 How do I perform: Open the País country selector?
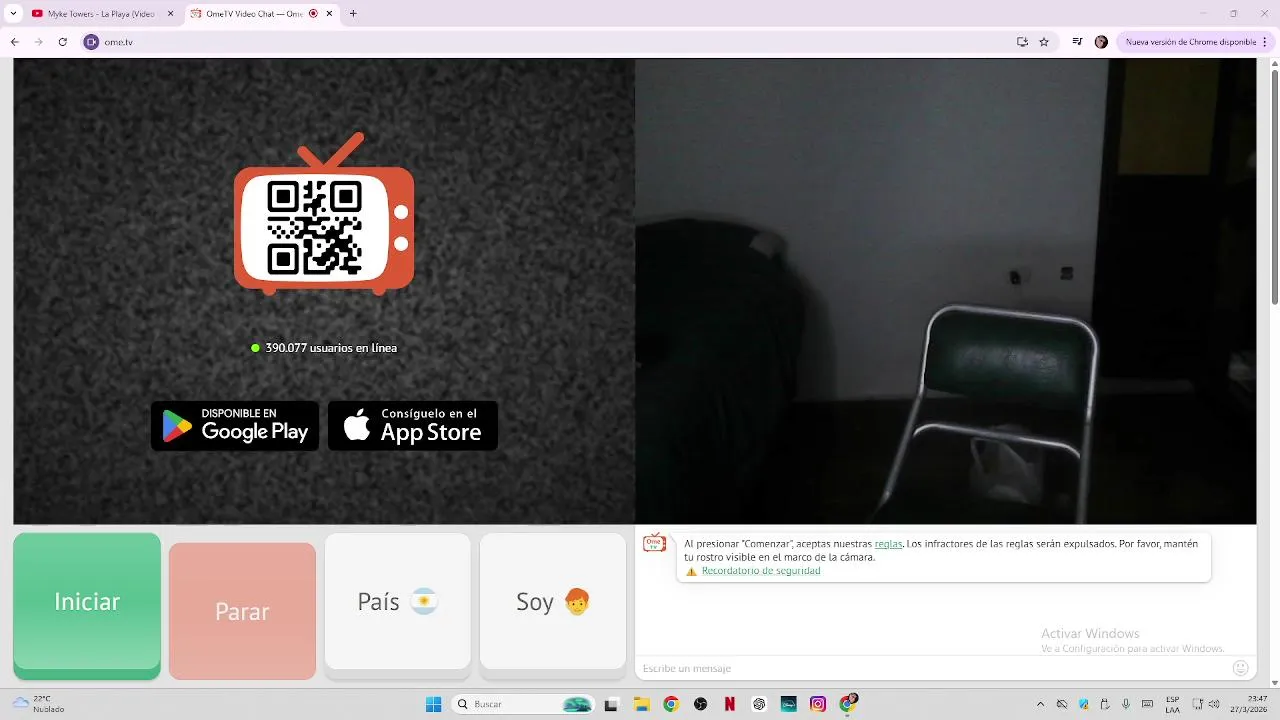398,603
